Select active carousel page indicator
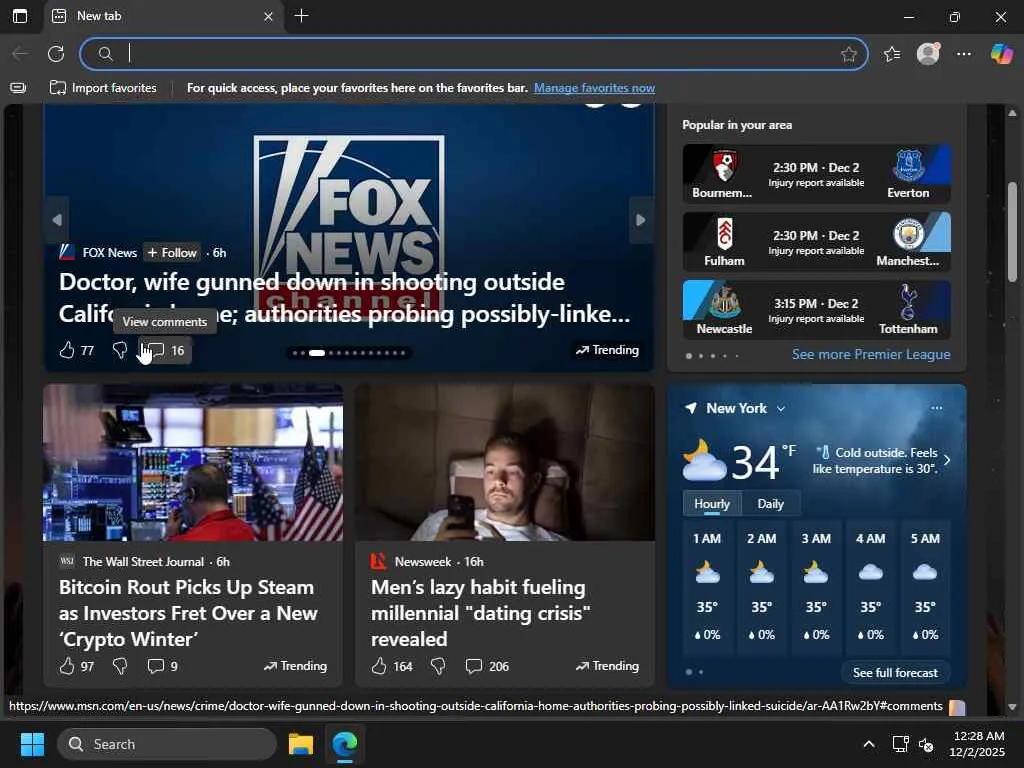The height and width of the screenshot is (768, 1024). coord(317,353)
